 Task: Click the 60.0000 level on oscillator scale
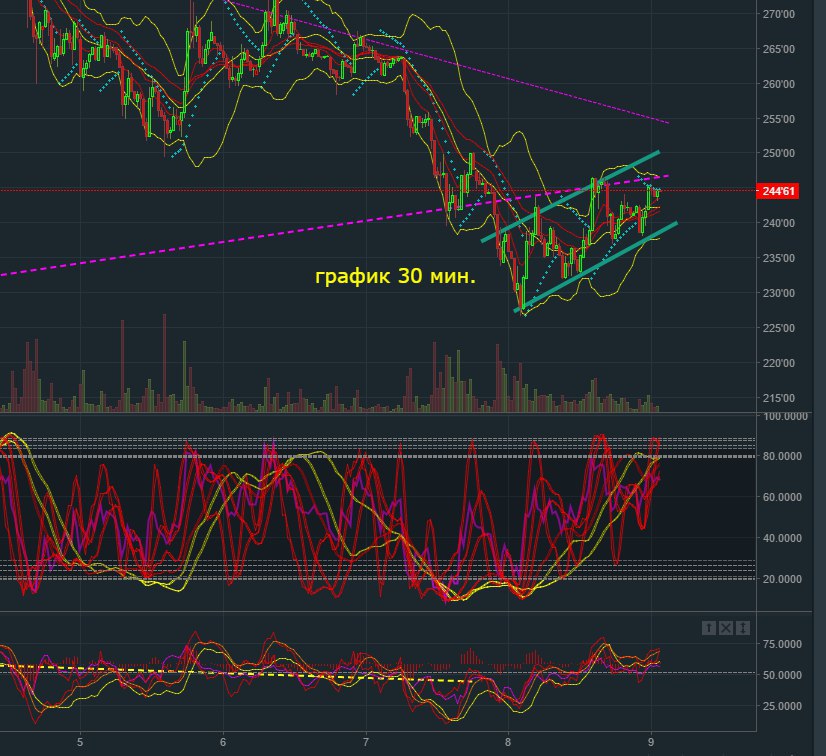(x=782, y=497)
